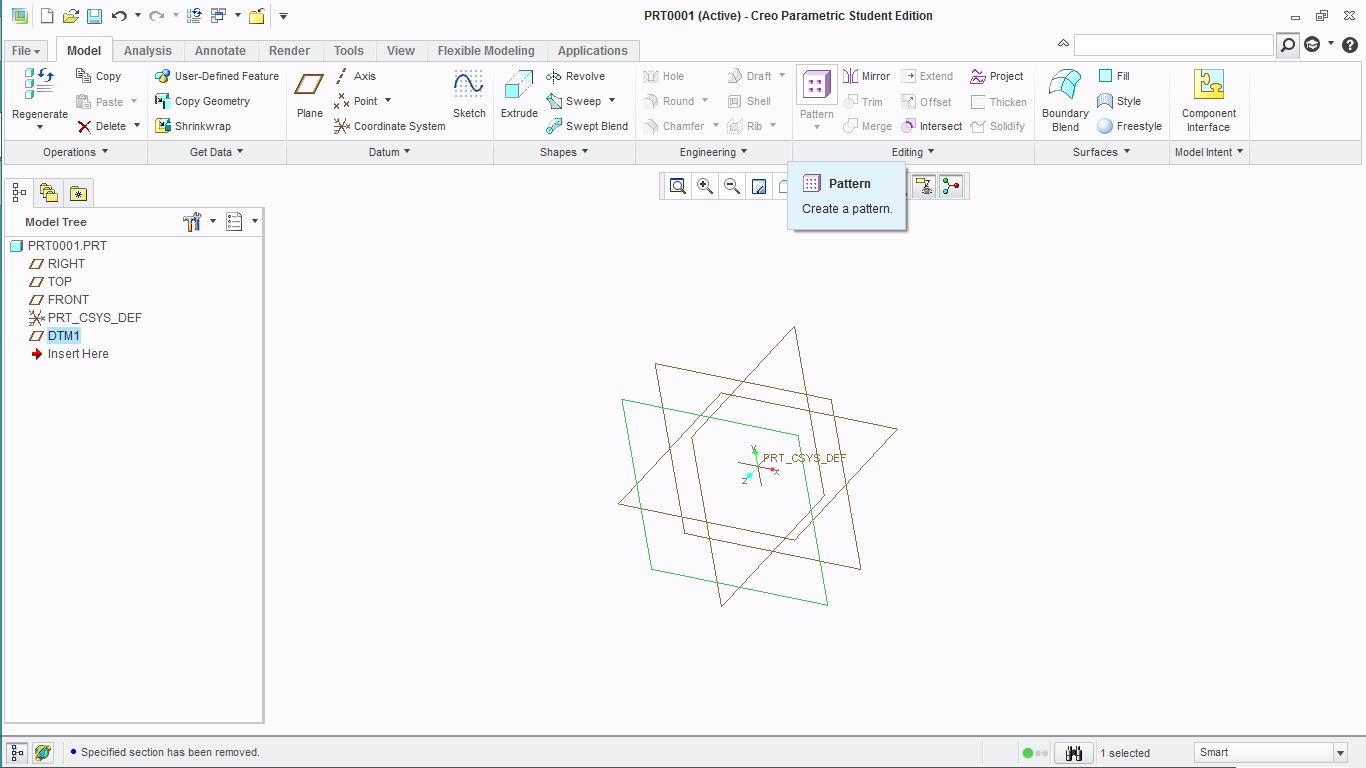Viewport: 1366px width, 768px height.
Task: Click the Pattern tool icon
Action: click(817, 85)
